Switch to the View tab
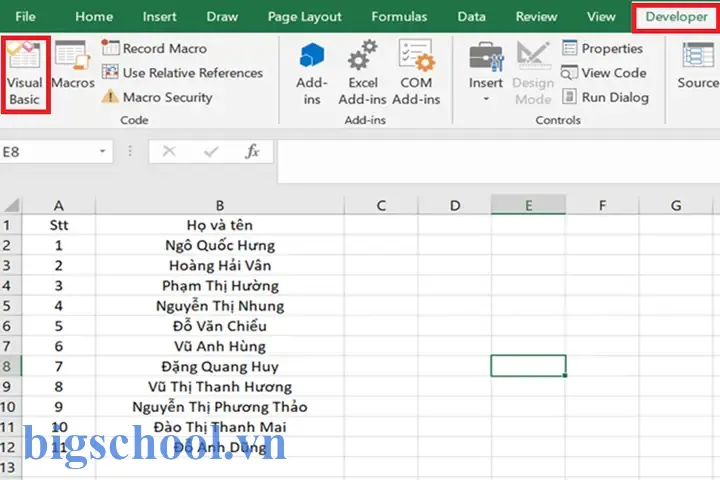720x480 pixels. click(x=601, y=17)
